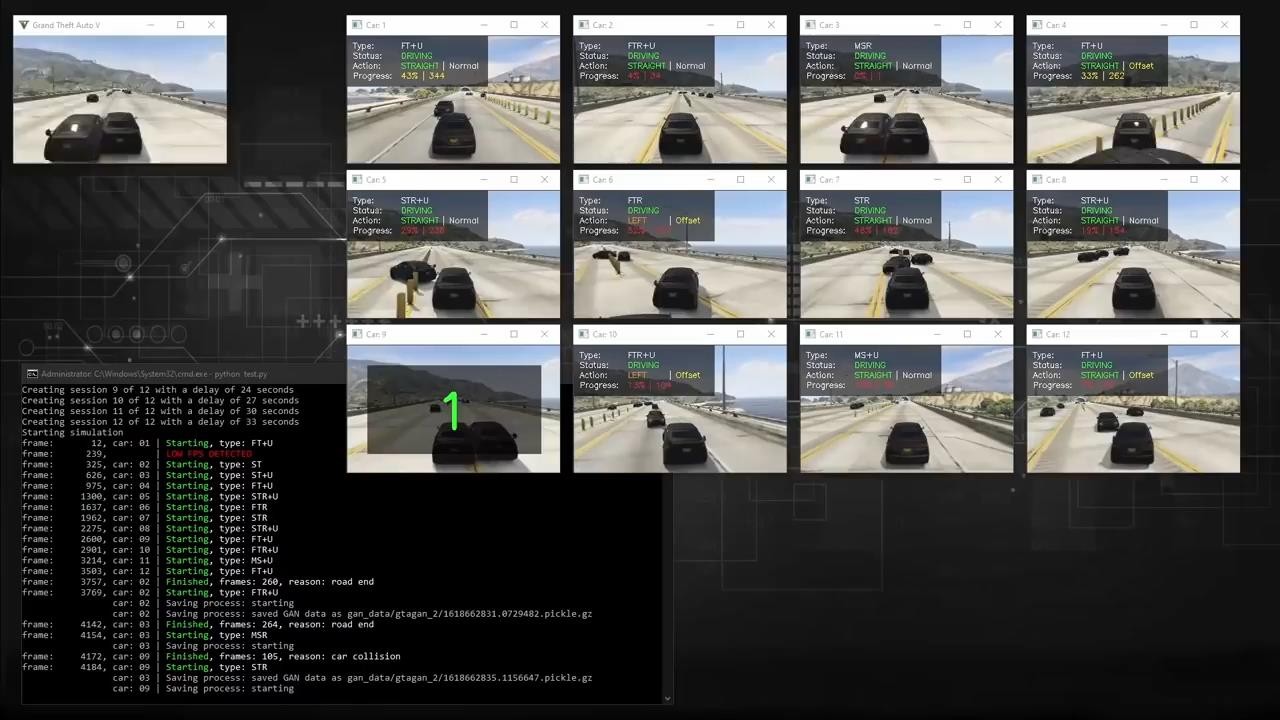Viewport: 1280px width, 720px height.
Task: Click saved path ending '1618662831.0729482.pickle.gz'
Action: tap(468, 614)
